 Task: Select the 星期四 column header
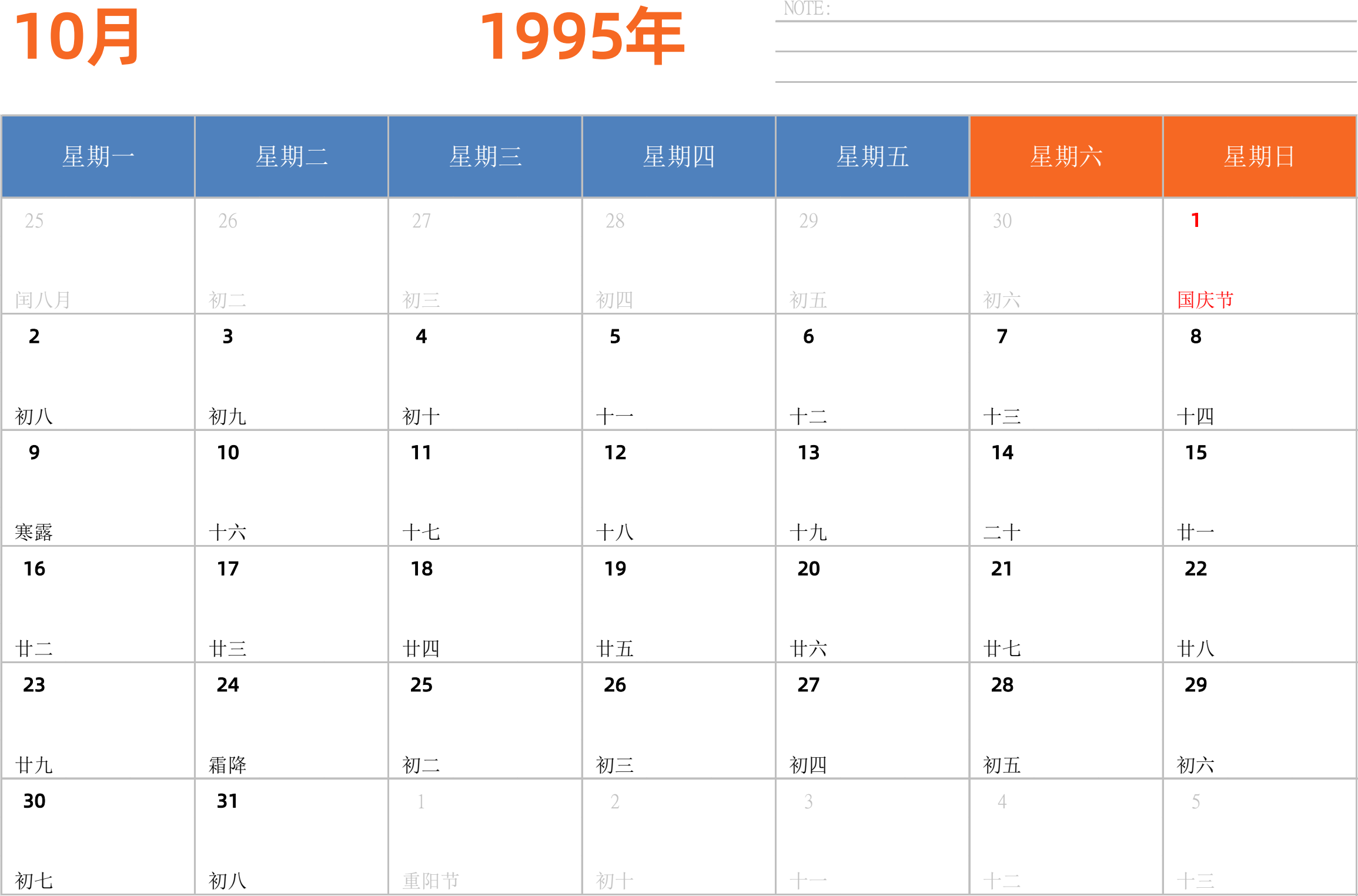(x=679, y=156)
